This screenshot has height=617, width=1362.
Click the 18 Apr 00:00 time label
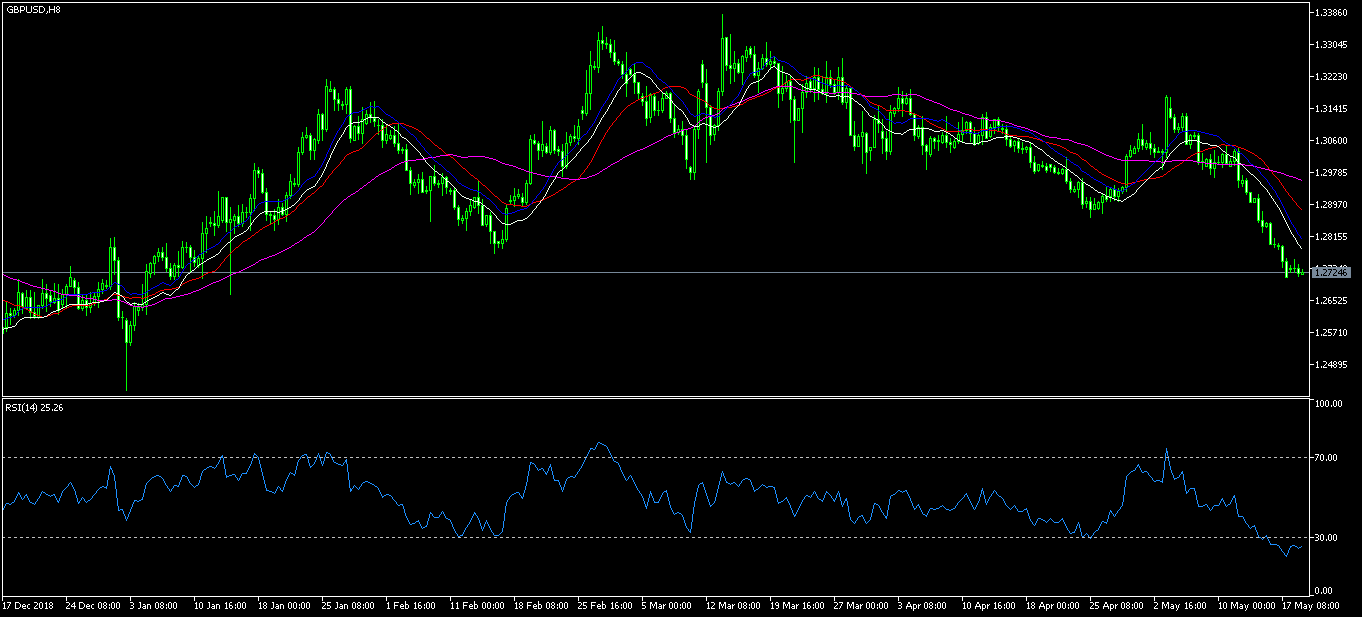click(x=1053, y=606)
